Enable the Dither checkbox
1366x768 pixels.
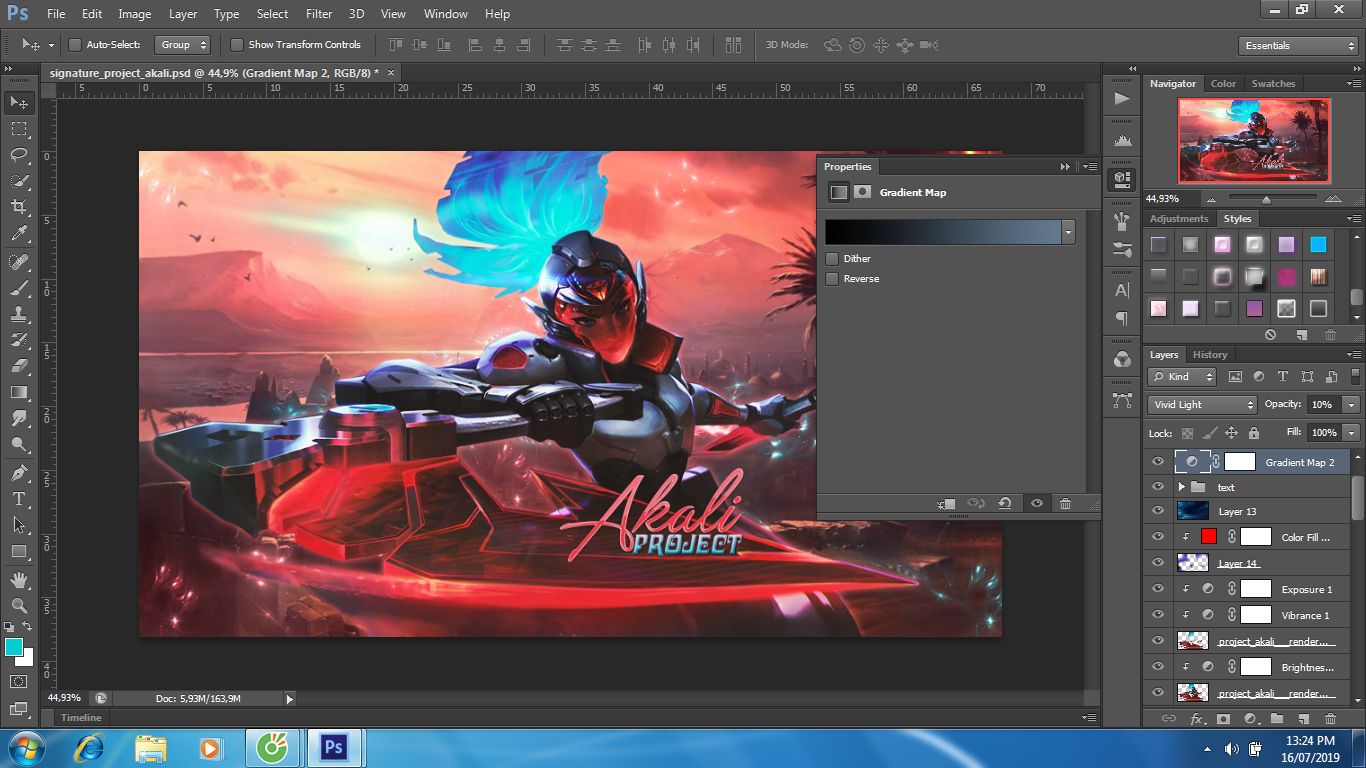pos(832,258)
